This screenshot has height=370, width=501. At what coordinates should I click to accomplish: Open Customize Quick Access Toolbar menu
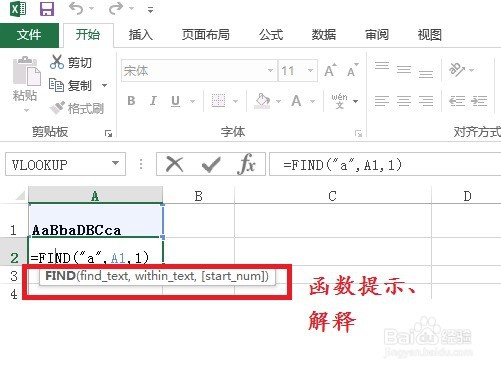pyautogui.click(x=151, y=10)
